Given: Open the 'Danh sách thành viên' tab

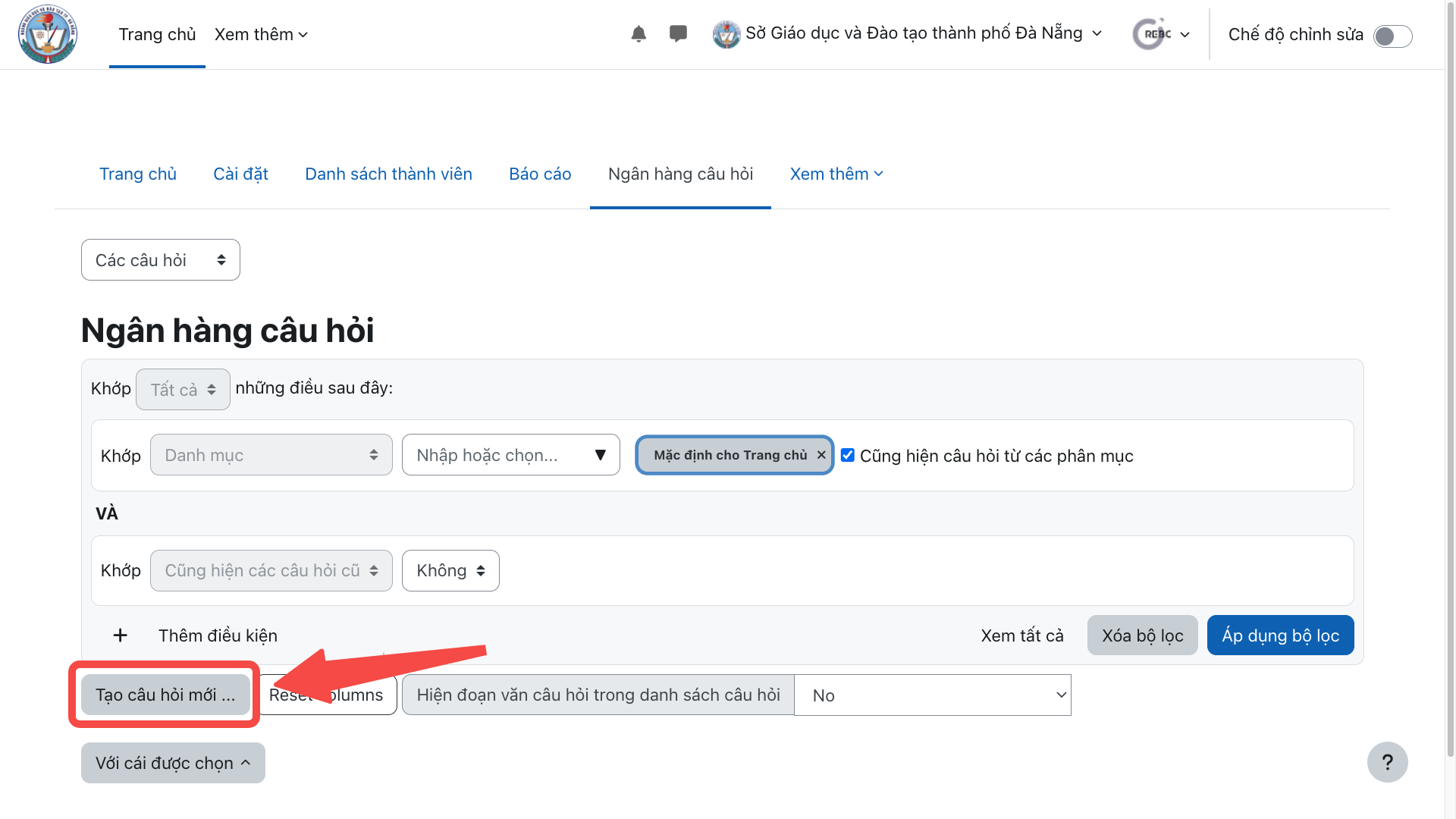Looking at the screenshot, I should [x=388, y=174].
